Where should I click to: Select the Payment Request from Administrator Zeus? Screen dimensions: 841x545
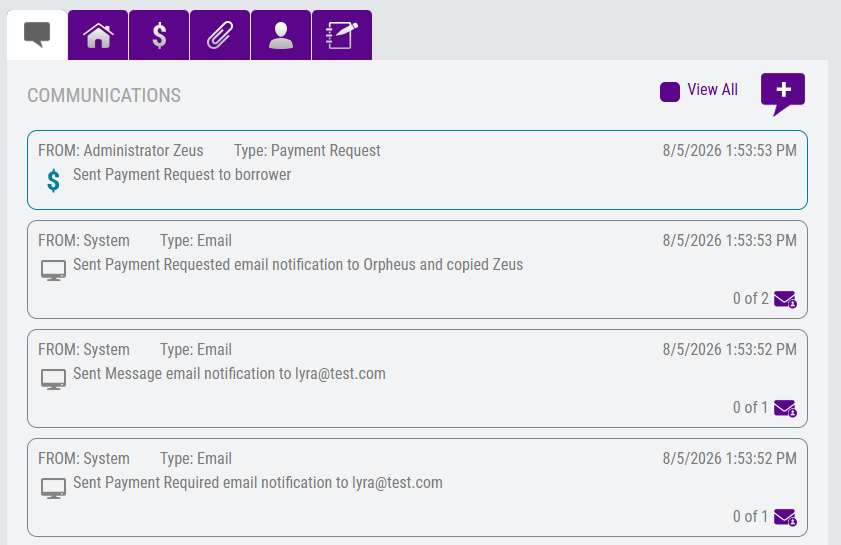click(417, 170)
